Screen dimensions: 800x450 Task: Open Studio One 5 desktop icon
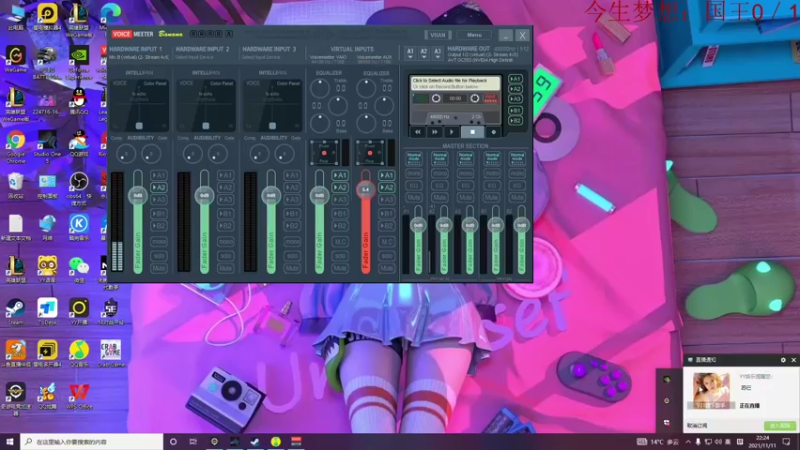coord(47,146)
